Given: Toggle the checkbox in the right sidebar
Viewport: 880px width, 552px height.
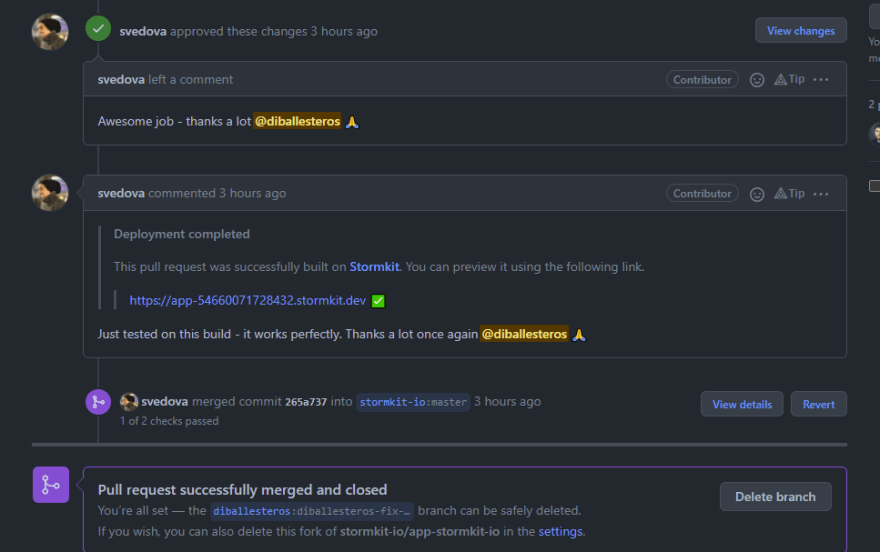Looking at the screenshot, I should click(874, 185).
